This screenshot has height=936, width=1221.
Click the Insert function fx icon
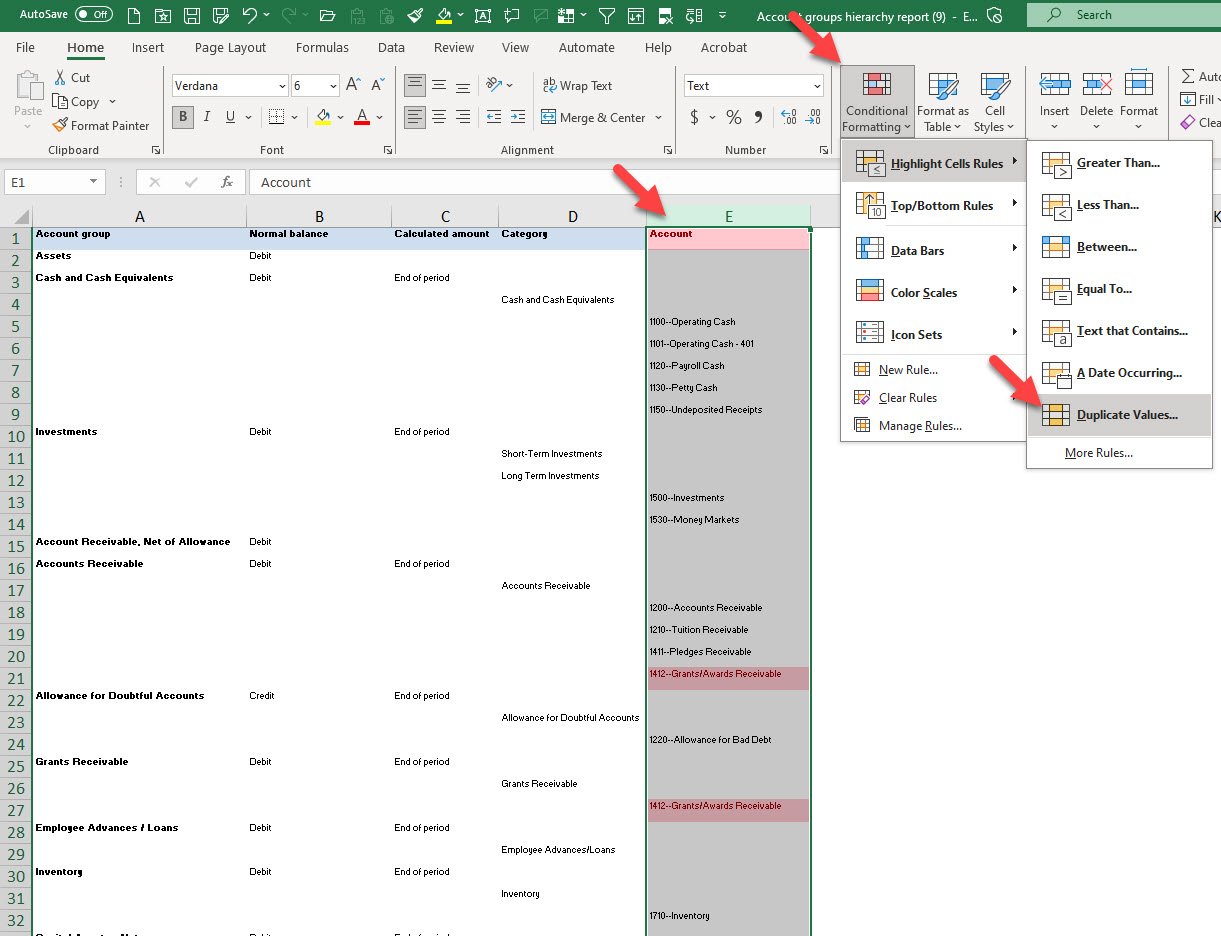pos(227,182)
